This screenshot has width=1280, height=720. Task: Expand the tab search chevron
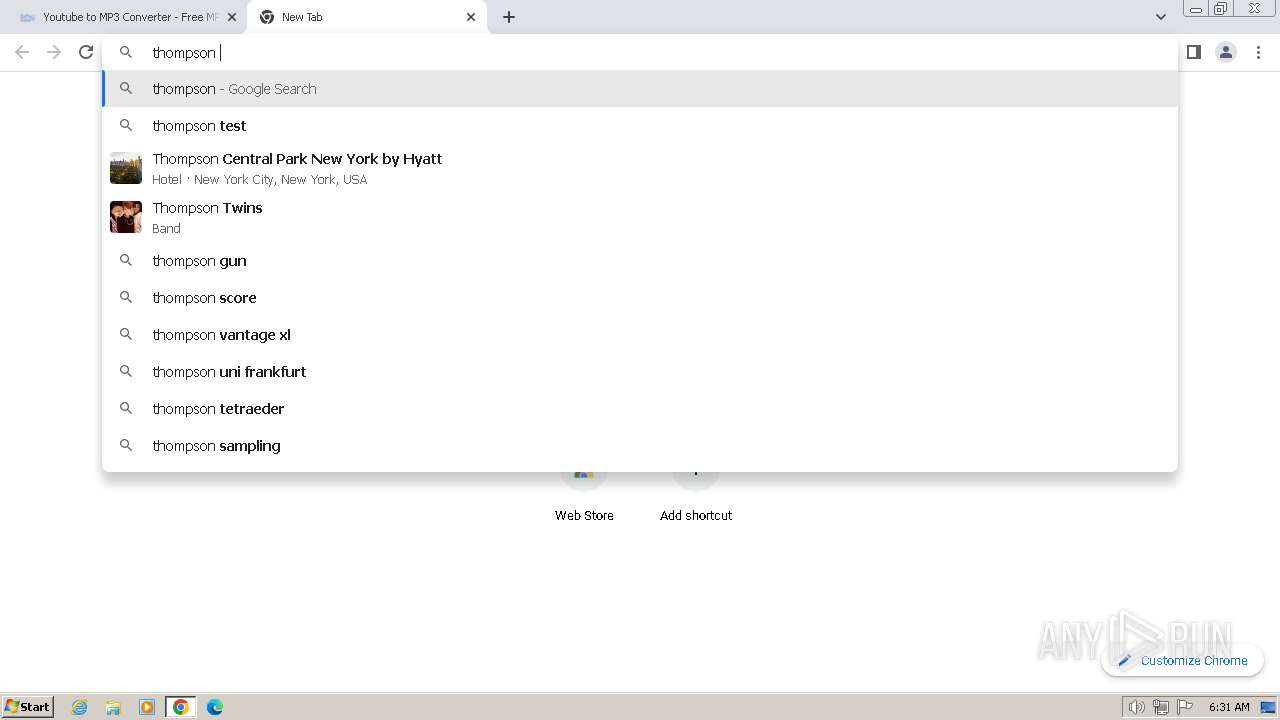[x=1160, y=17]
